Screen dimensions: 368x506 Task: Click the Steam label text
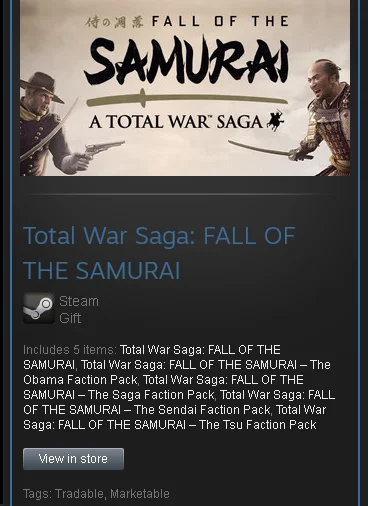click(79, 301)
